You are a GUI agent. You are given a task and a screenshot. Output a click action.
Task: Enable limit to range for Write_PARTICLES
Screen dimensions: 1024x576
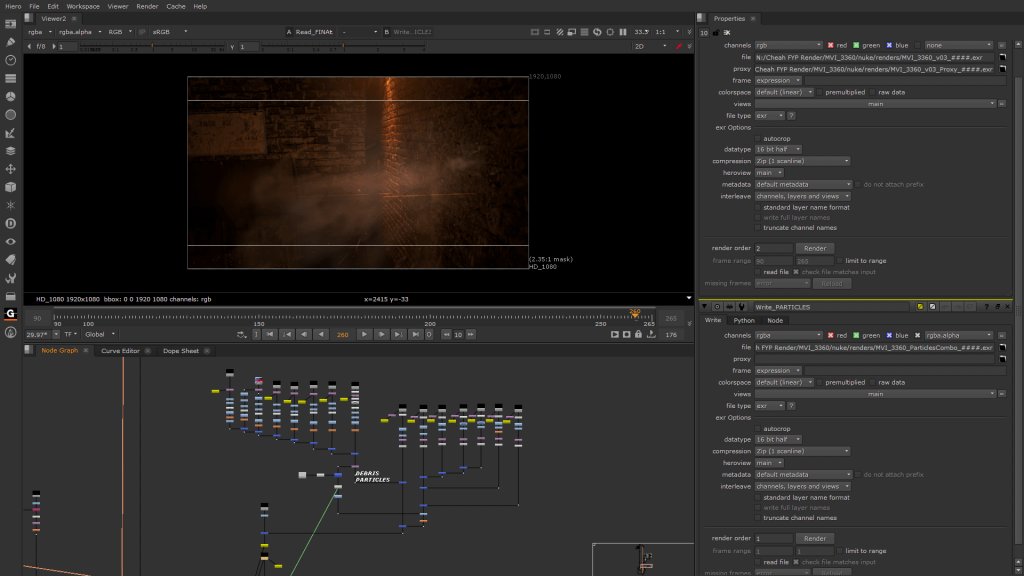839,550
